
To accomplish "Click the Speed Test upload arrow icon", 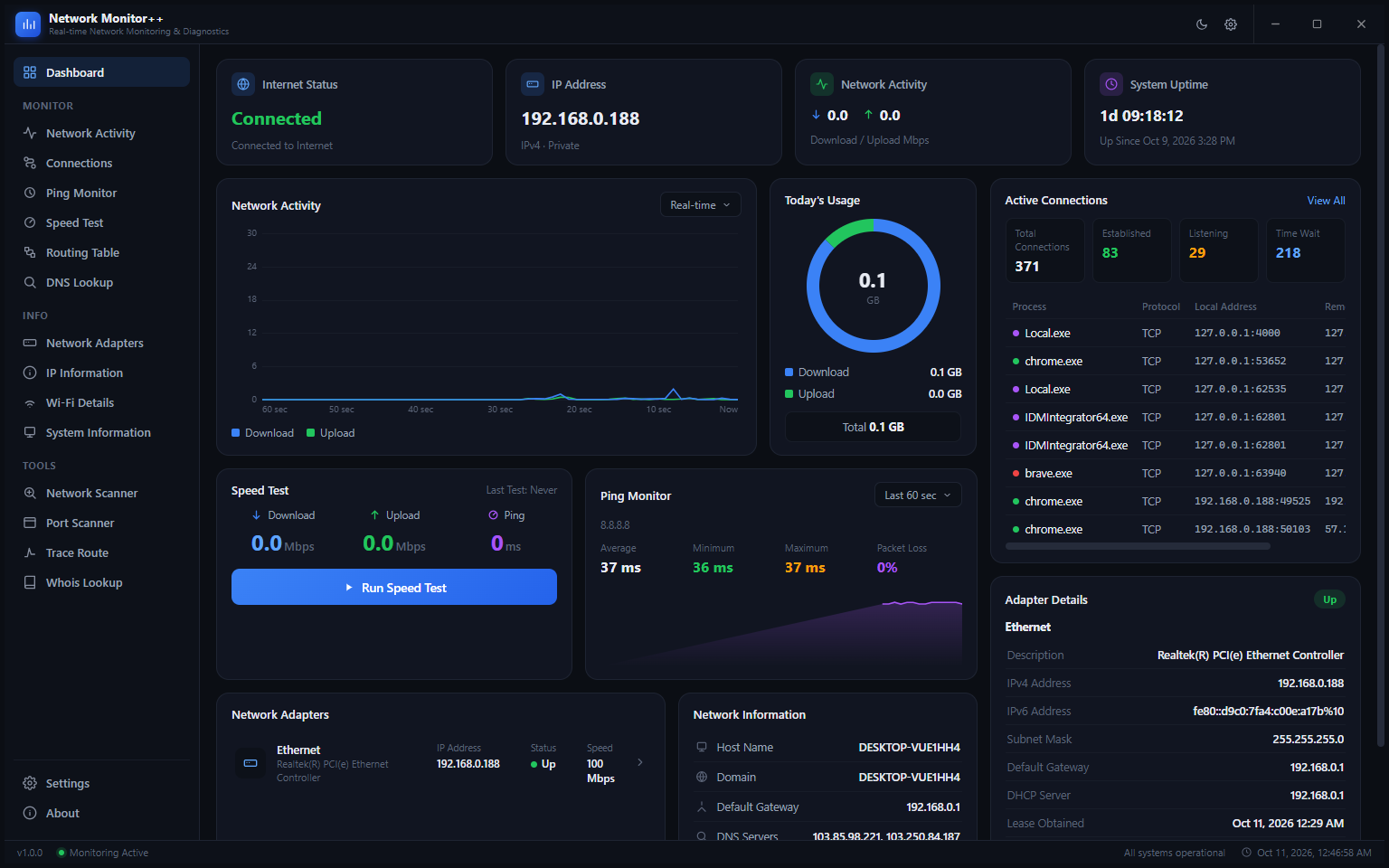I will click(x=374, y=515).
